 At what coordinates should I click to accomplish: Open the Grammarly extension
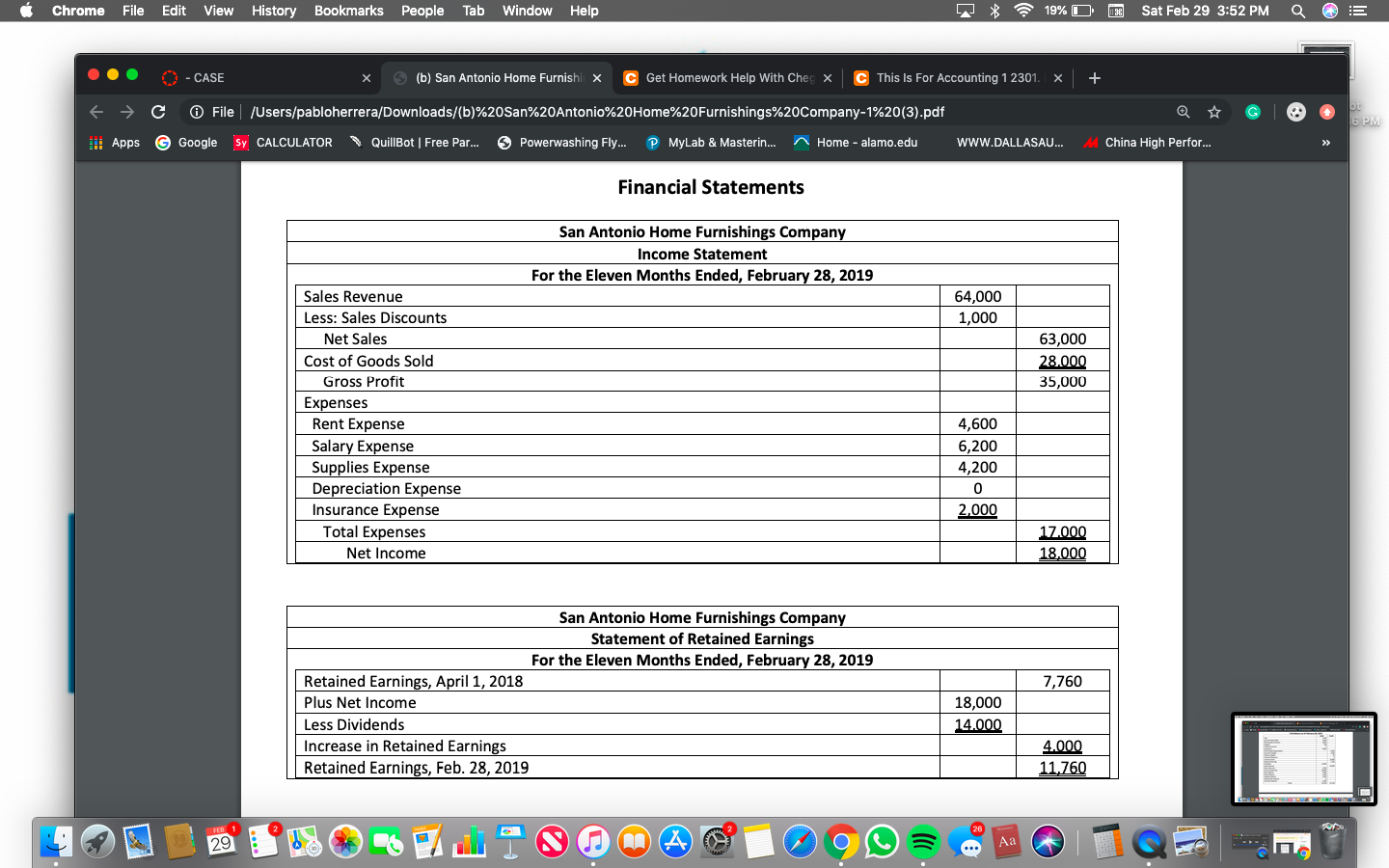pos(1252,111)
